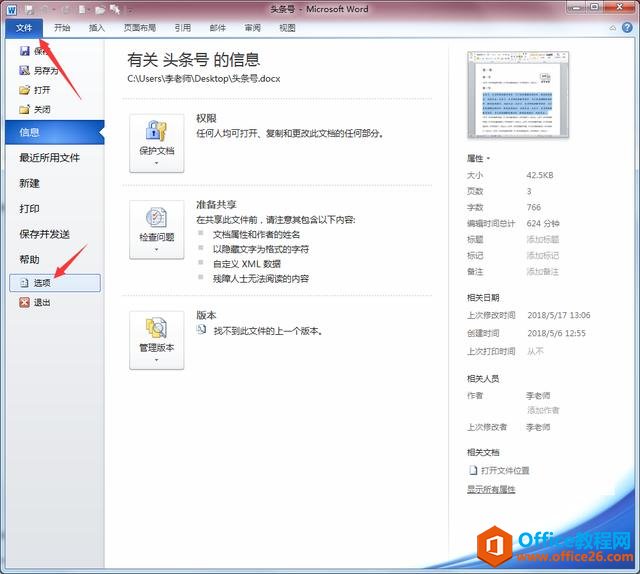
Task: Minimize the ribbon using the caret icon
Action: pyautogui.click(x=613, y=28)
